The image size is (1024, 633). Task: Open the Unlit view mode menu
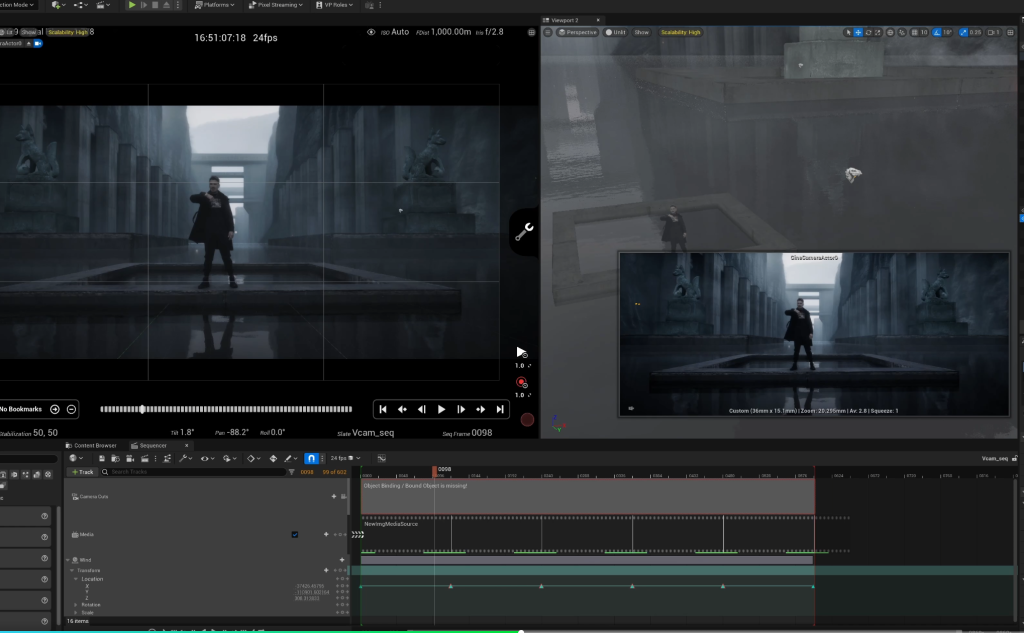click(615, 32)
